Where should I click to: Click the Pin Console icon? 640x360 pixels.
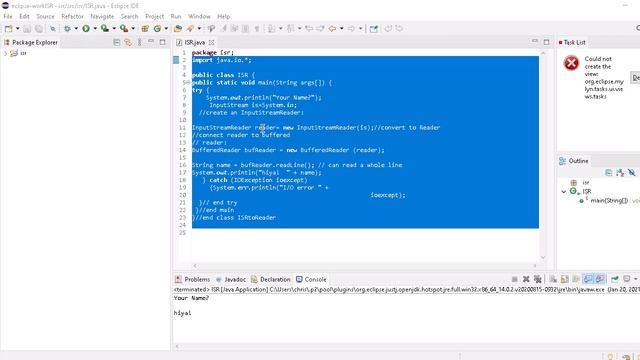(x=615, y=279)
